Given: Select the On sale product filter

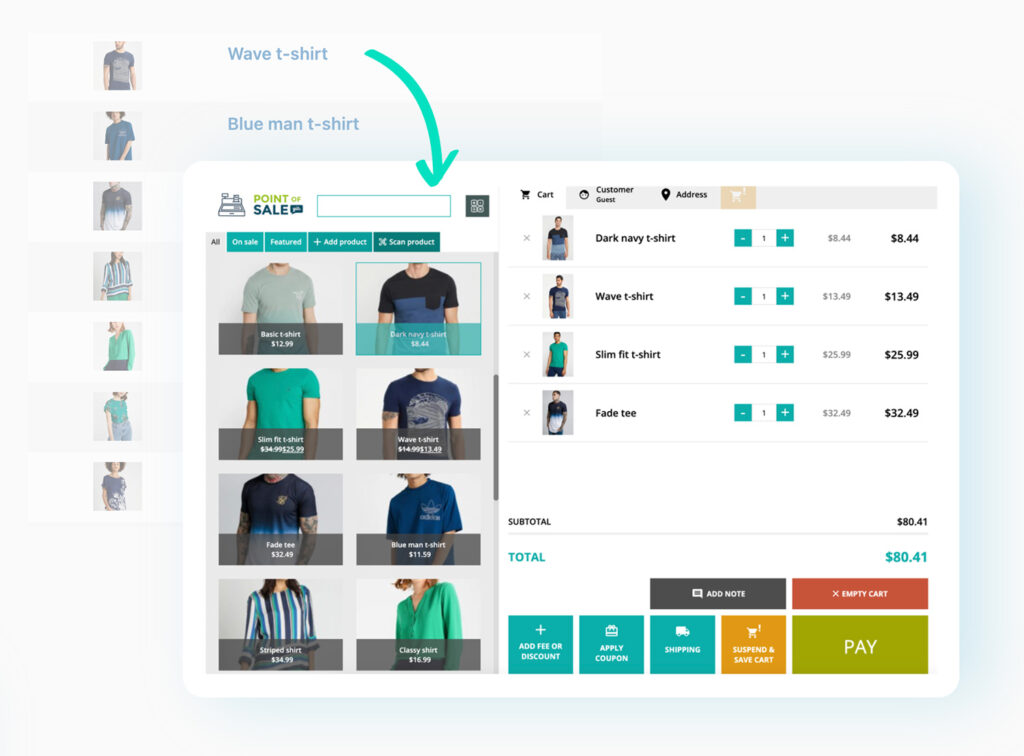Looking at the screenshot, I should coord(244,241).
